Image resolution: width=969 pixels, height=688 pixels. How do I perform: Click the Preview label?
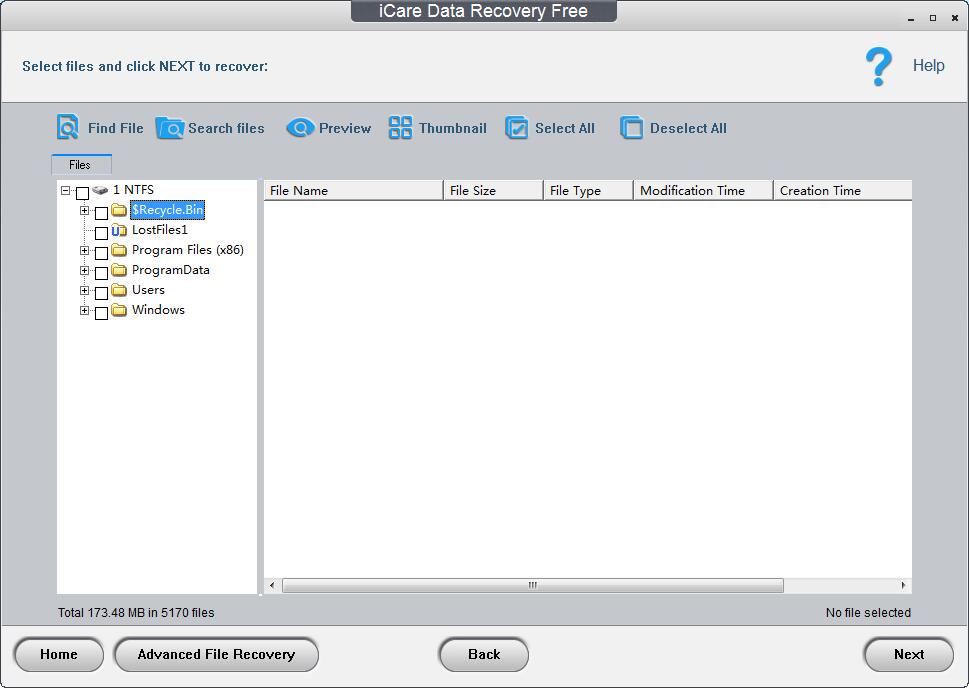345,128
